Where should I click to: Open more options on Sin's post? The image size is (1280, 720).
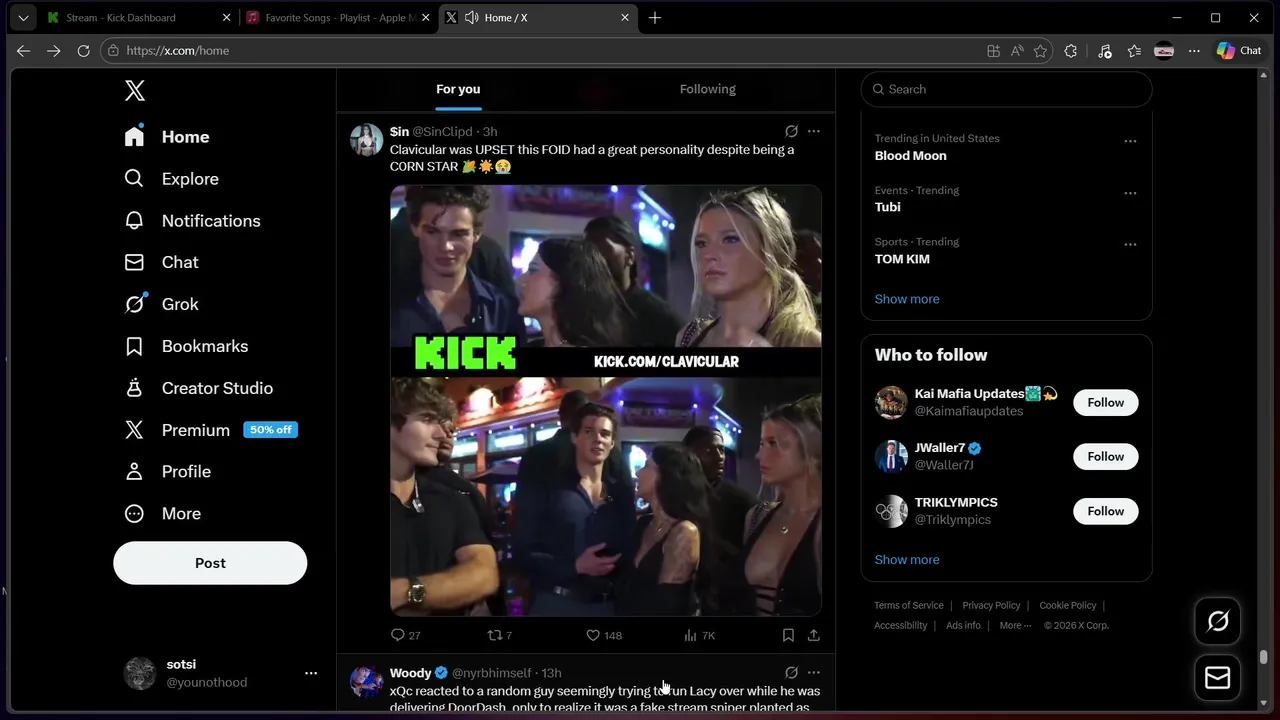point(814,131)
